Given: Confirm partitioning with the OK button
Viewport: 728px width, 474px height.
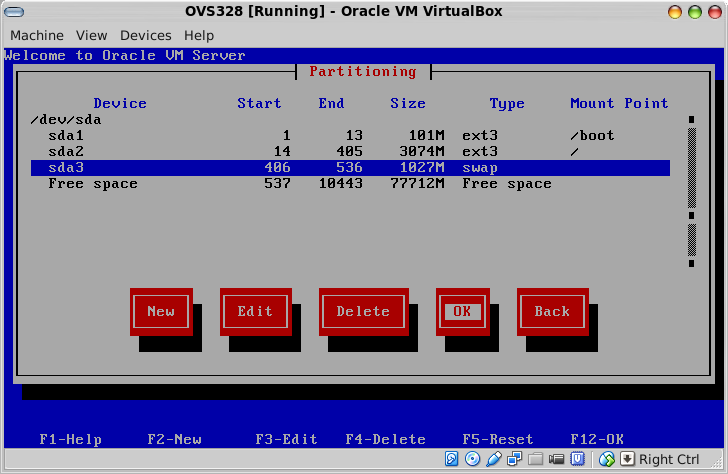Looking at the screenshot, I should 462,312.
